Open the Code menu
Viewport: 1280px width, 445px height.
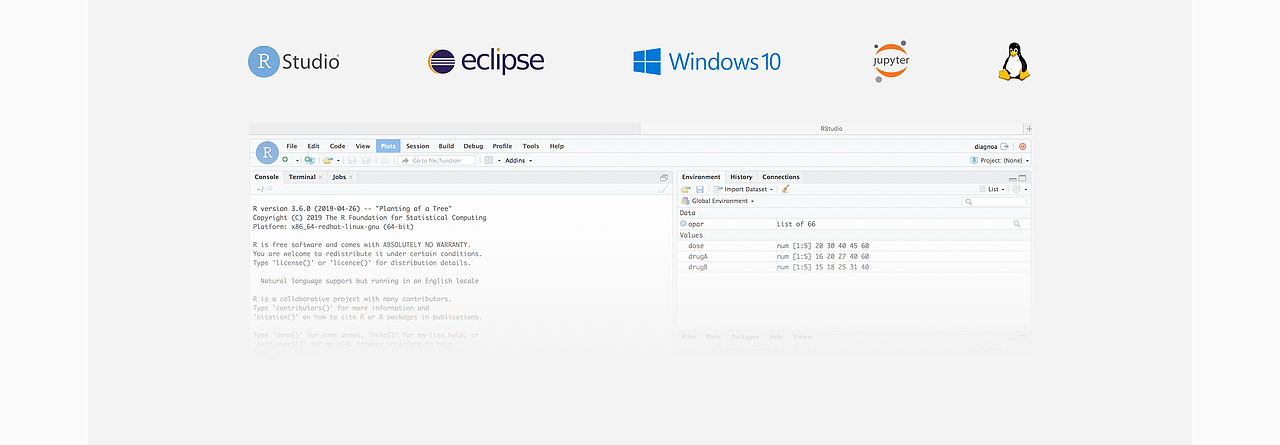[x=338, y=146]
